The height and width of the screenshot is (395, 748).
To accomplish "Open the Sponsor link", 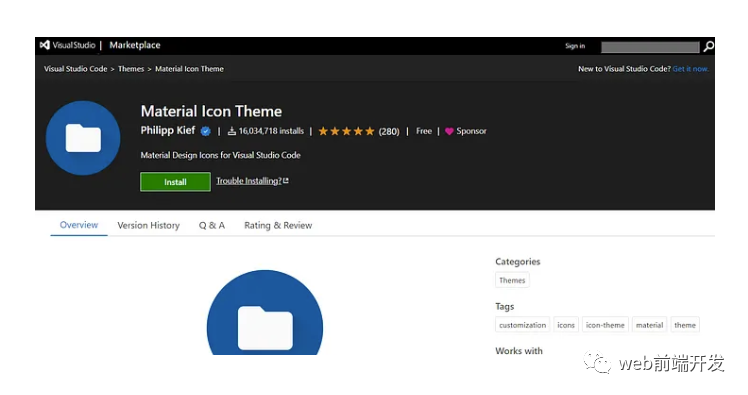I will pos(471,131).
